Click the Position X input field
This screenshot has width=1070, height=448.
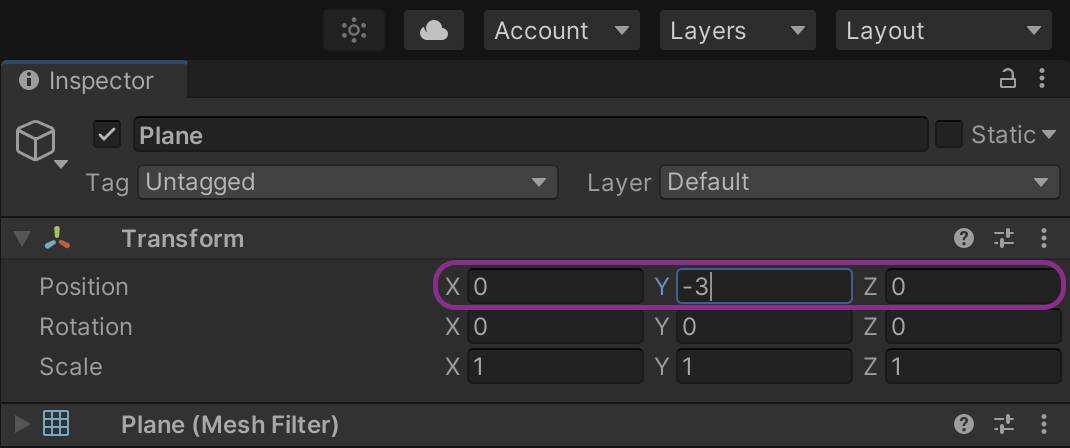[555, 287]
